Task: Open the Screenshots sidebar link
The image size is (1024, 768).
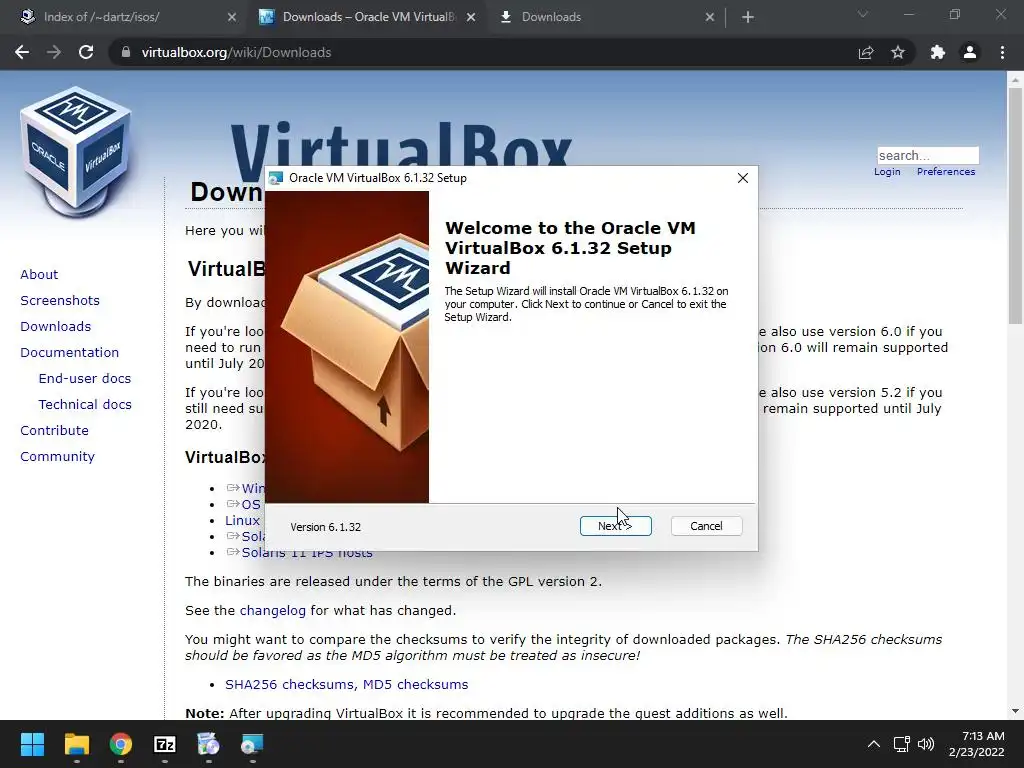Action: [x=60, y=300]
